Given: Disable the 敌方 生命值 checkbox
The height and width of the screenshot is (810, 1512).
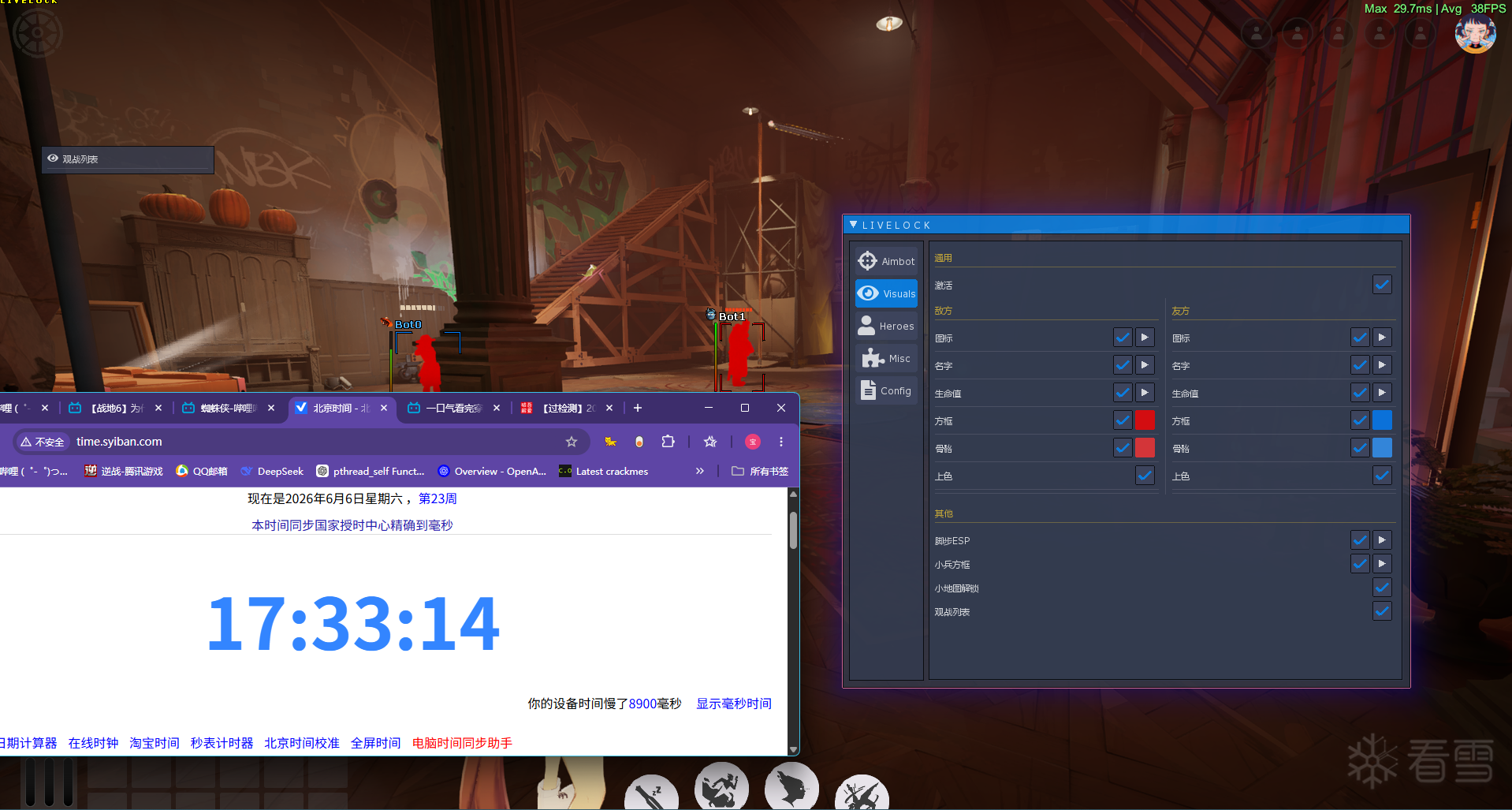Looking at the screenshot, I should click(x=1123, y=393).
